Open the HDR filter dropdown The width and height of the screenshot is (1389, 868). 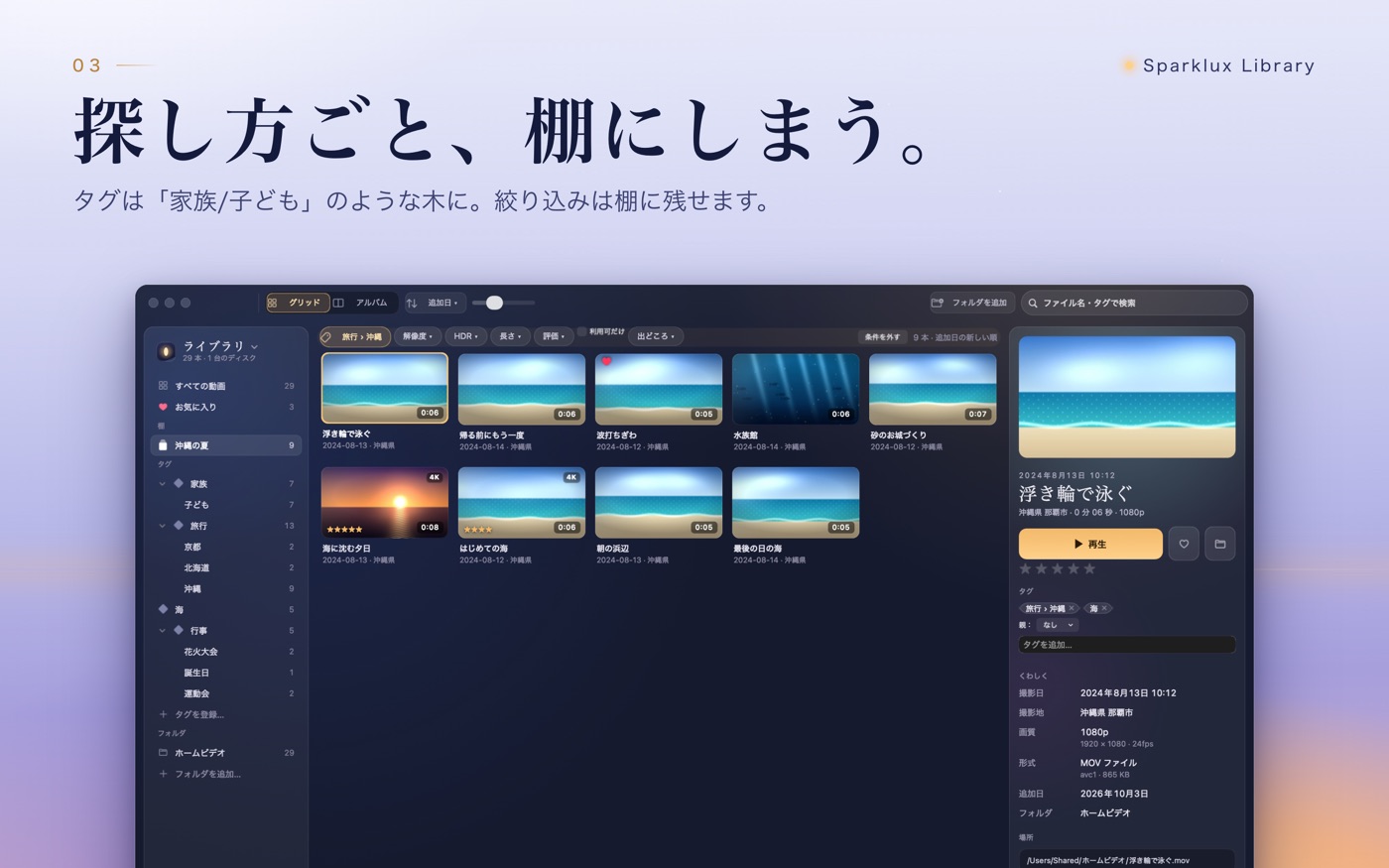click(466, 337)
